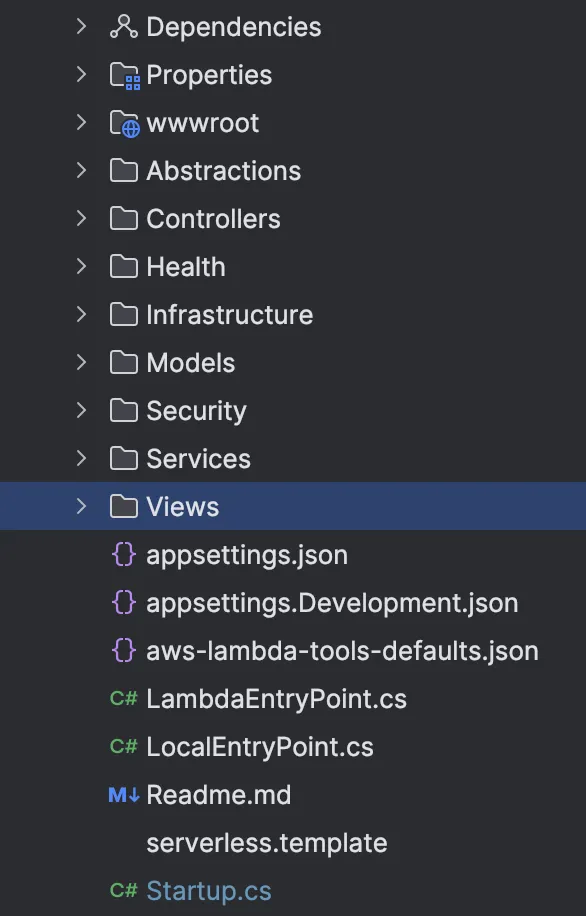Expand the Controllers folder
This screenshot has width=586, height=916.
[x=81, y=219]
